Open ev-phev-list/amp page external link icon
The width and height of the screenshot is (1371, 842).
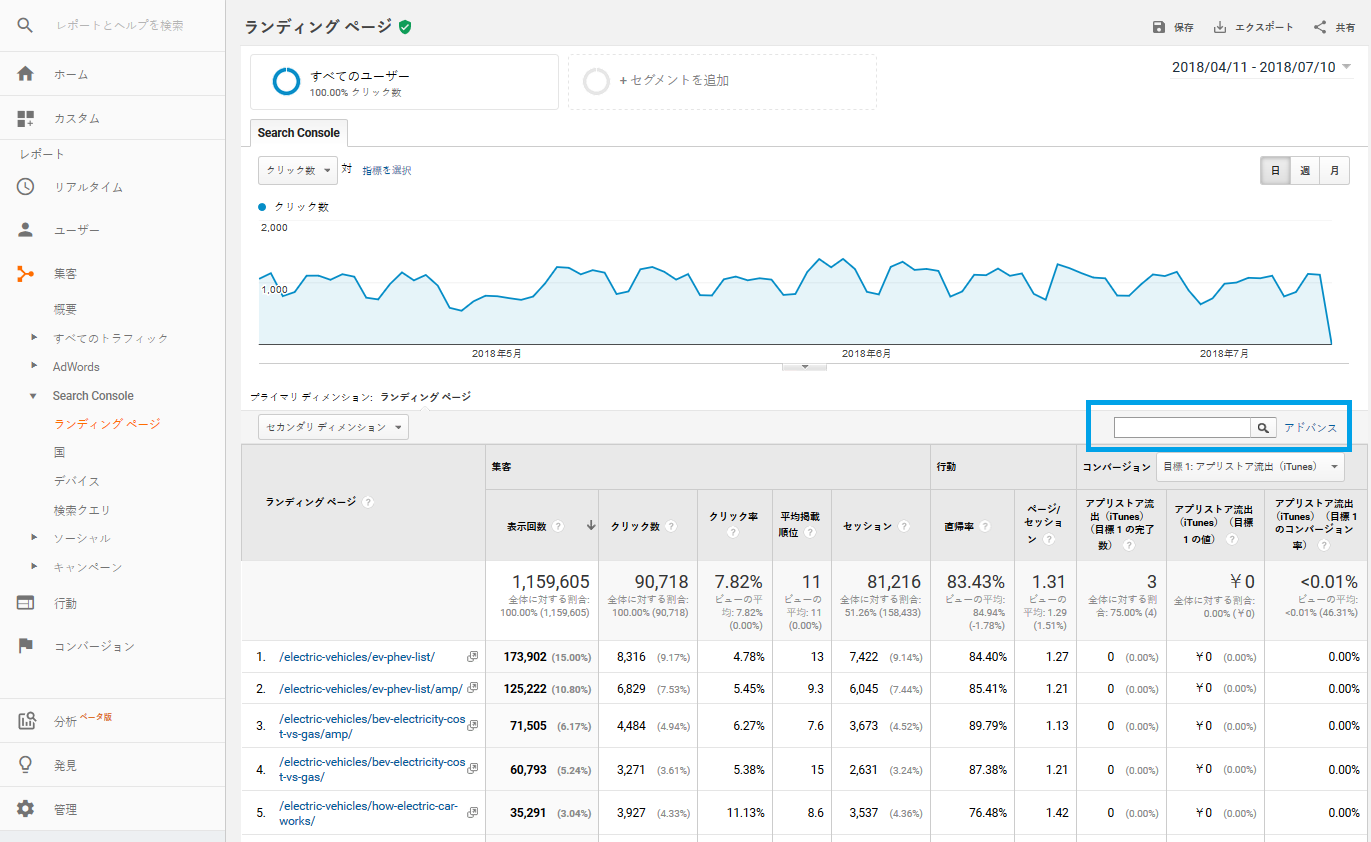pyautogui.click(x=472, y=688)
